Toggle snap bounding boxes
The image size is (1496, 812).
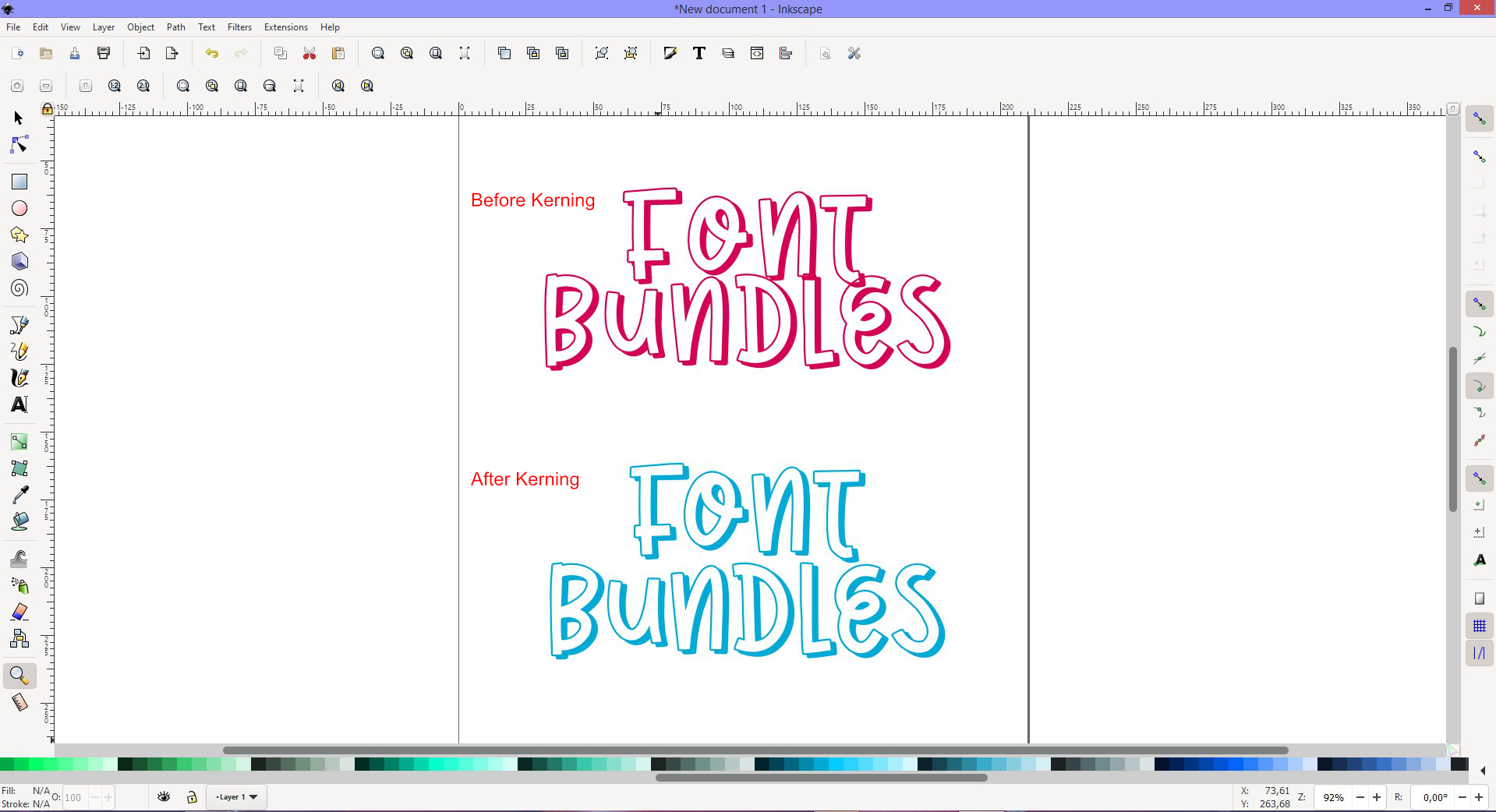(1480, 157)
